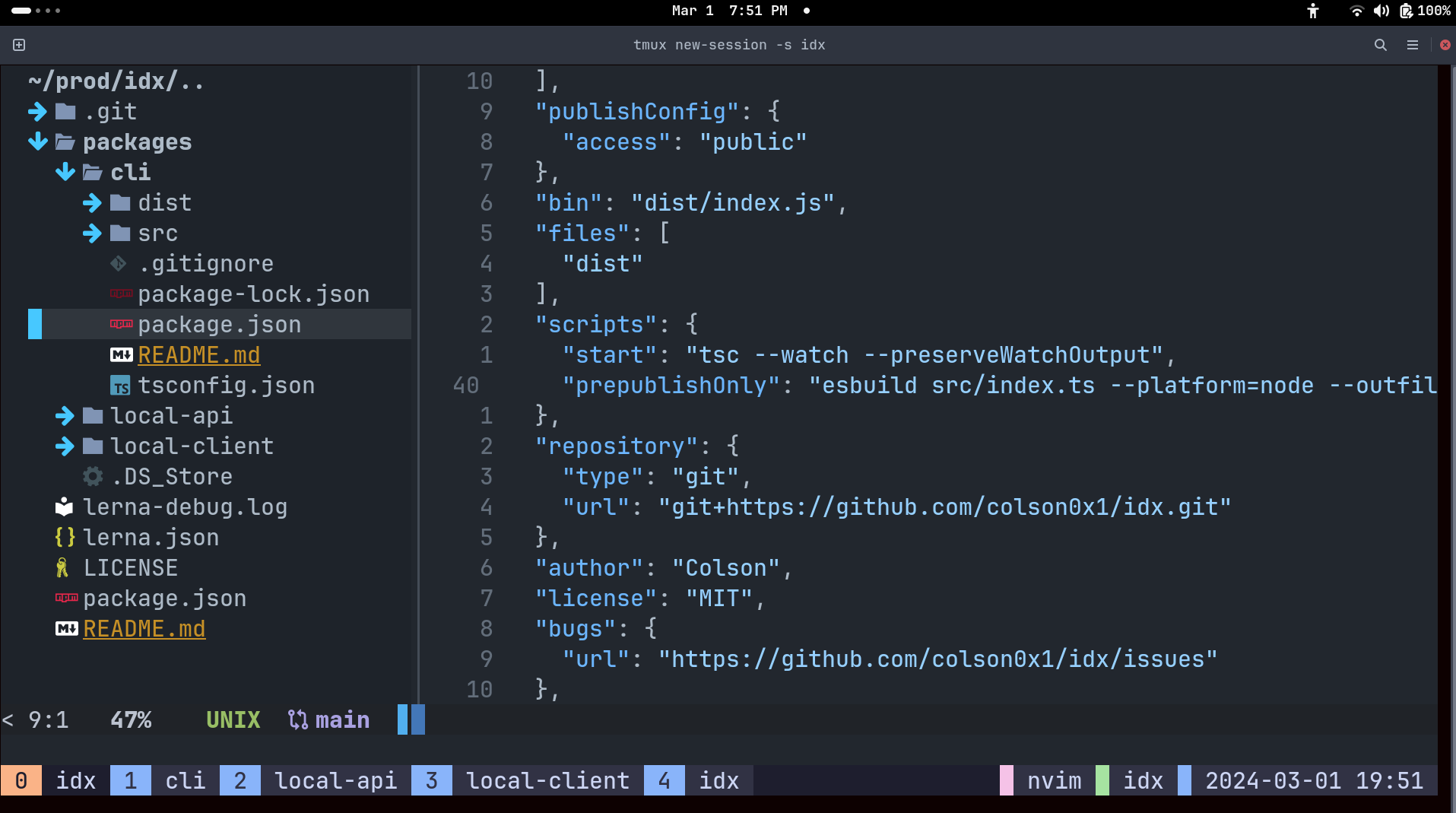Click the folder icon next to .git
This screenshot has height=813, width=1456.
(65, 112)
